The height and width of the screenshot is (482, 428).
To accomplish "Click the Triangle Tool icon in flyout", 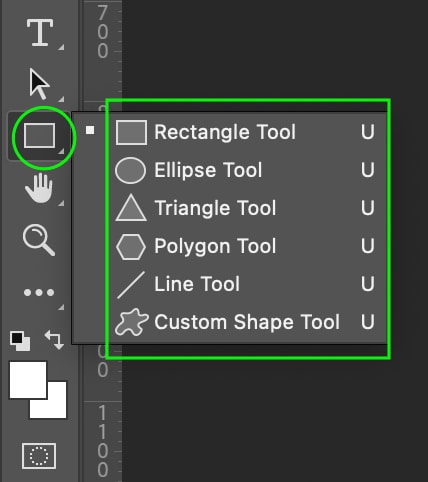I will (131, 208).
